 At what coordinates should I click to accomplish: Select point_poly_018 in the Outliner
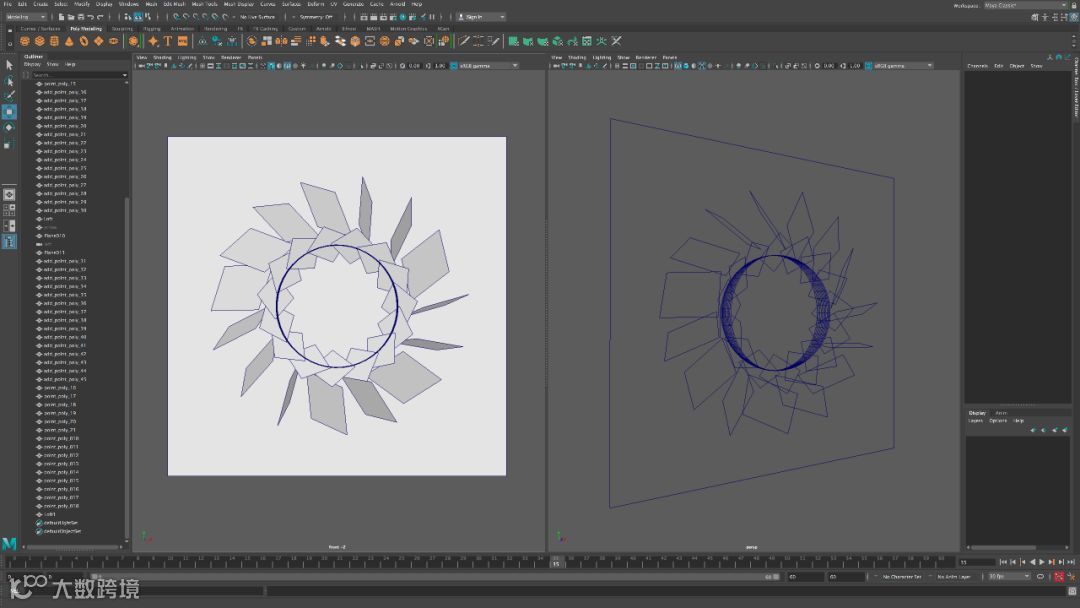tap(60, 506)
